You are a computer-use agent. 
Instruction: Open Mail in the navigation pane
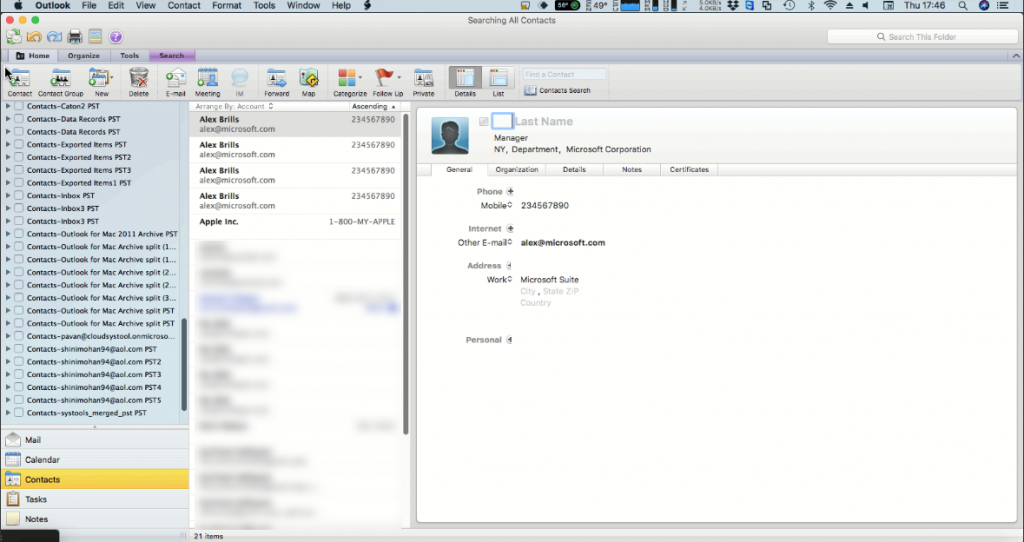(95, 440)
